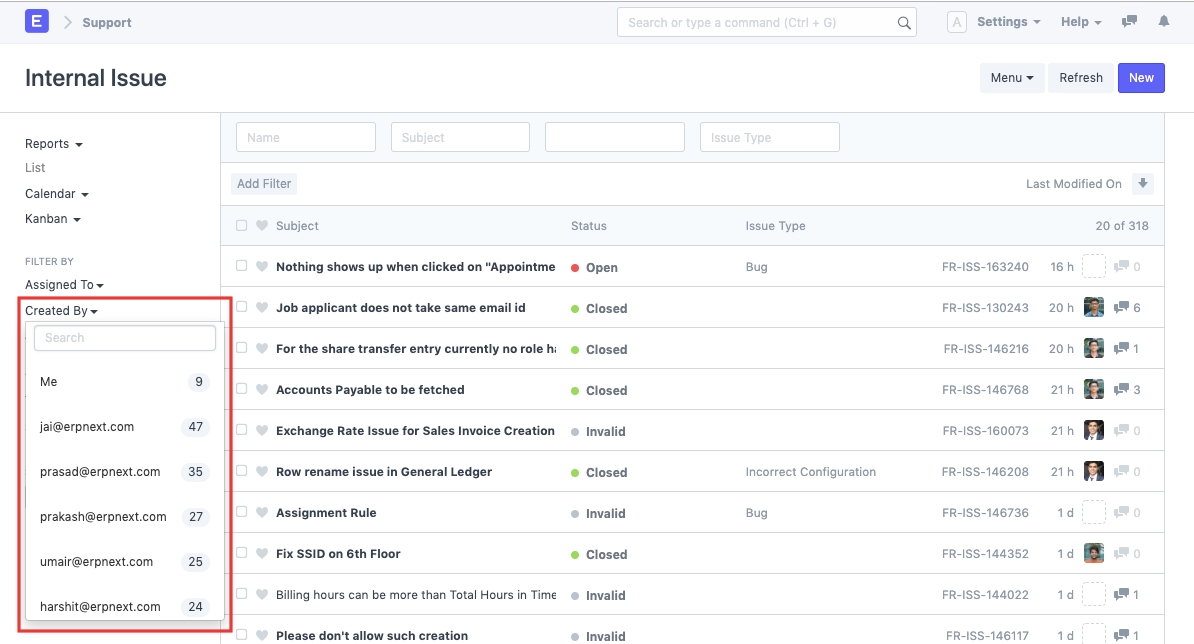Open the Support breadcrumb link
Screen dimensions: 1194x644
tap(107, 22)
